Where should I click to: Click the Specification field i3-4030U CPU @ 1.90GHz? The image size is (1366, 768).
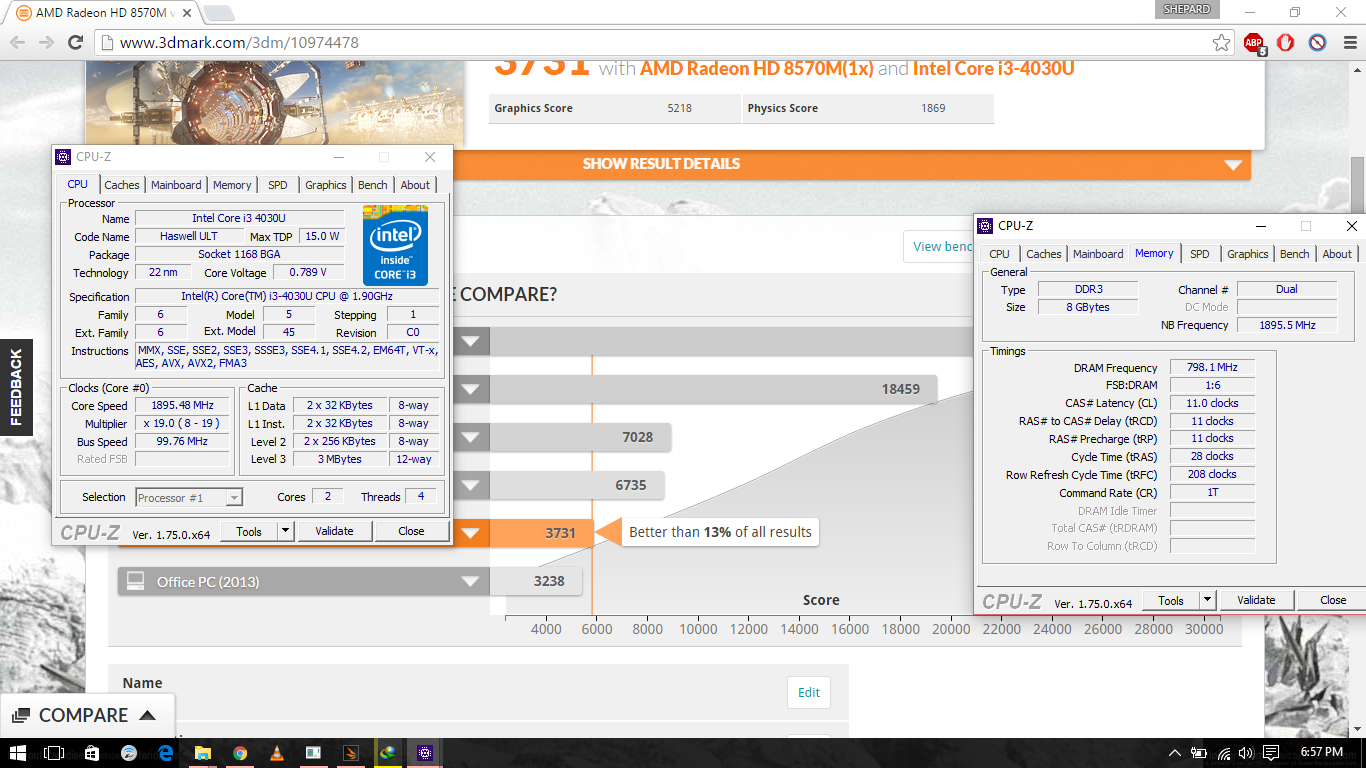(x=287, y=297)
